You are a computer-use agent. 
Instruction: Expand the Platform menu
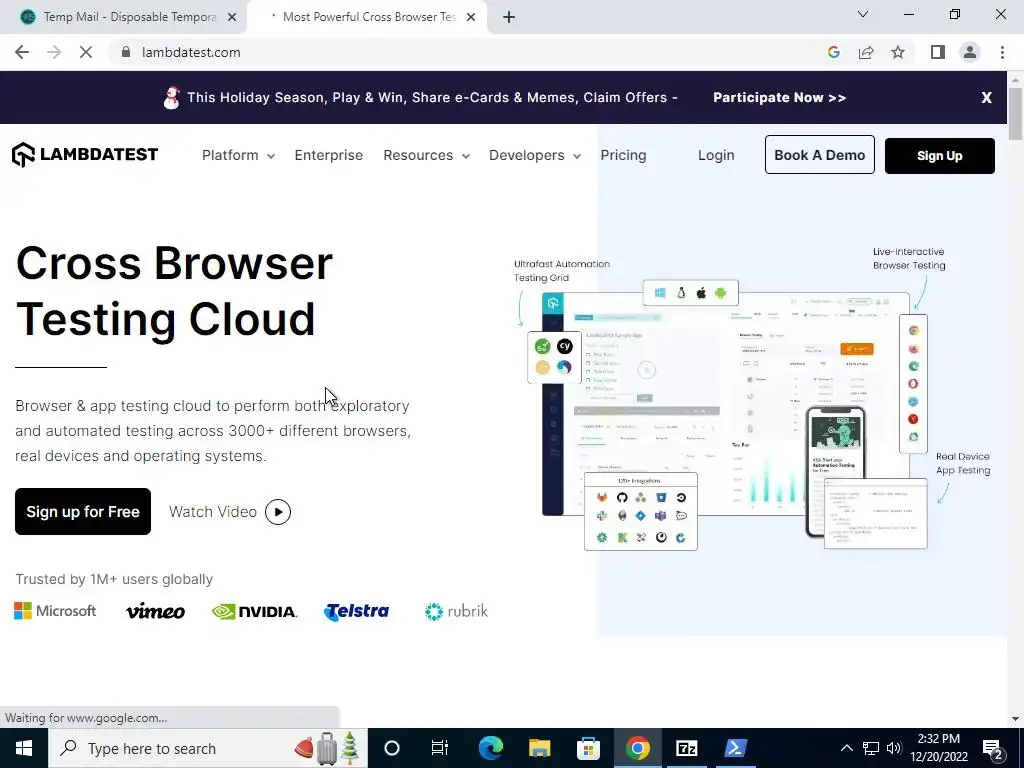(x=238, y=155)
